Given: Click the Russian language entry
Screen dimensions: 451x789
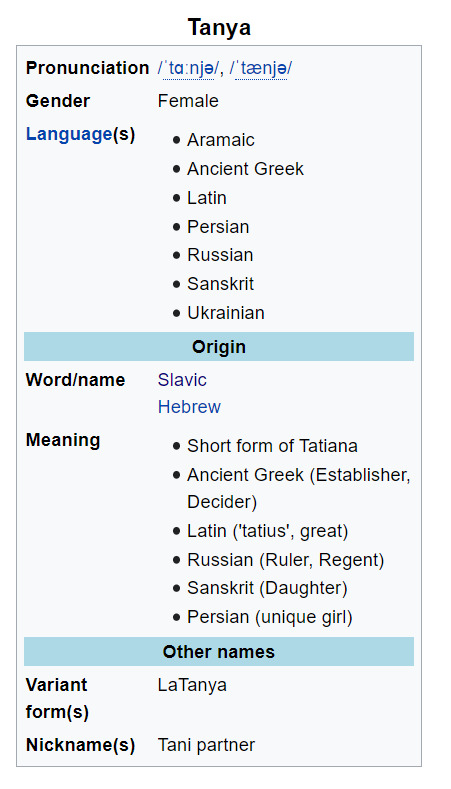Looking at the screenshot, I should click(x=220, y=255).
